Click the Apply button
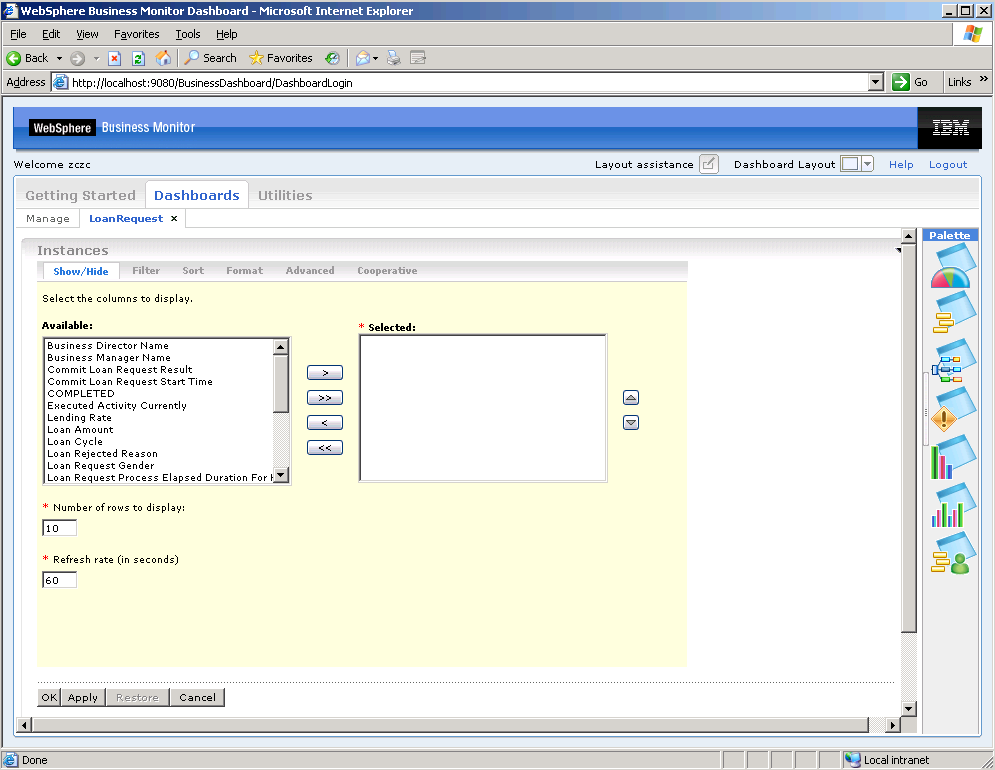The height and width of the screenshot is (770, 995). point(83,697)
